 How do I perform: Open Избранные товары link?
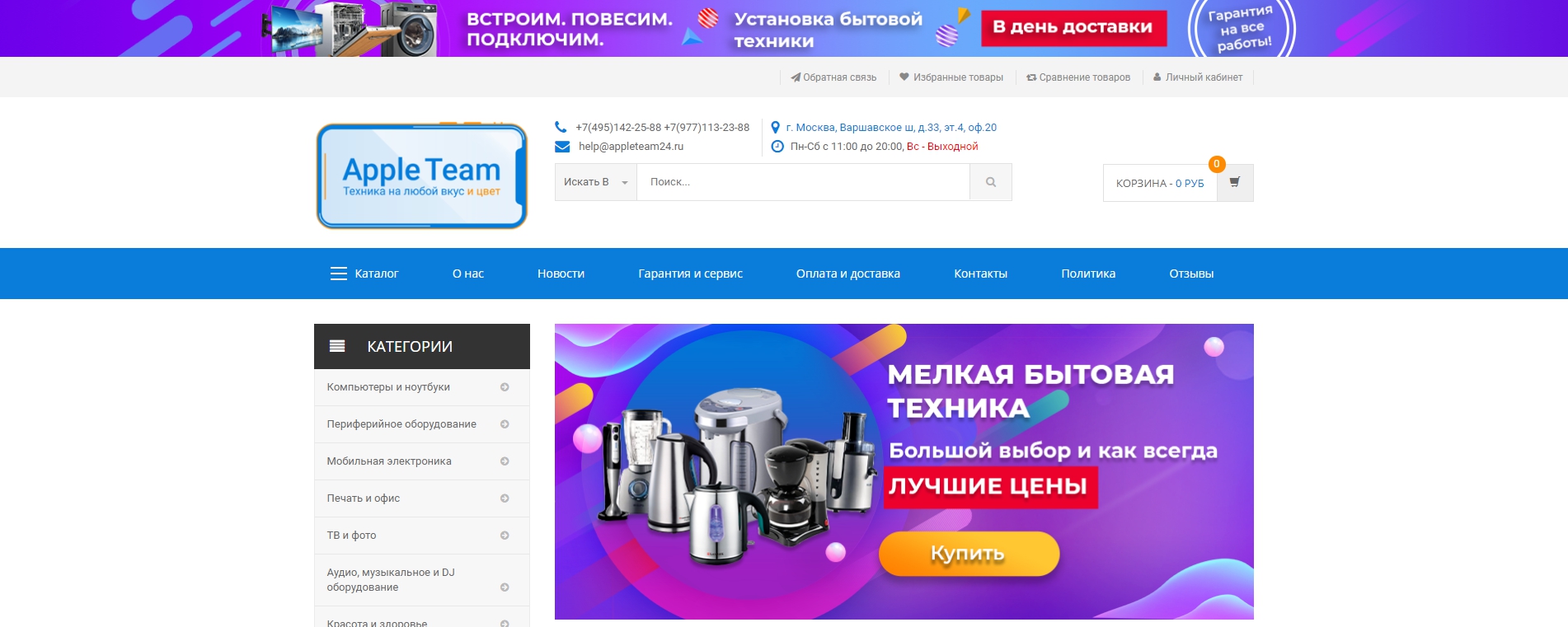point(951,77)
